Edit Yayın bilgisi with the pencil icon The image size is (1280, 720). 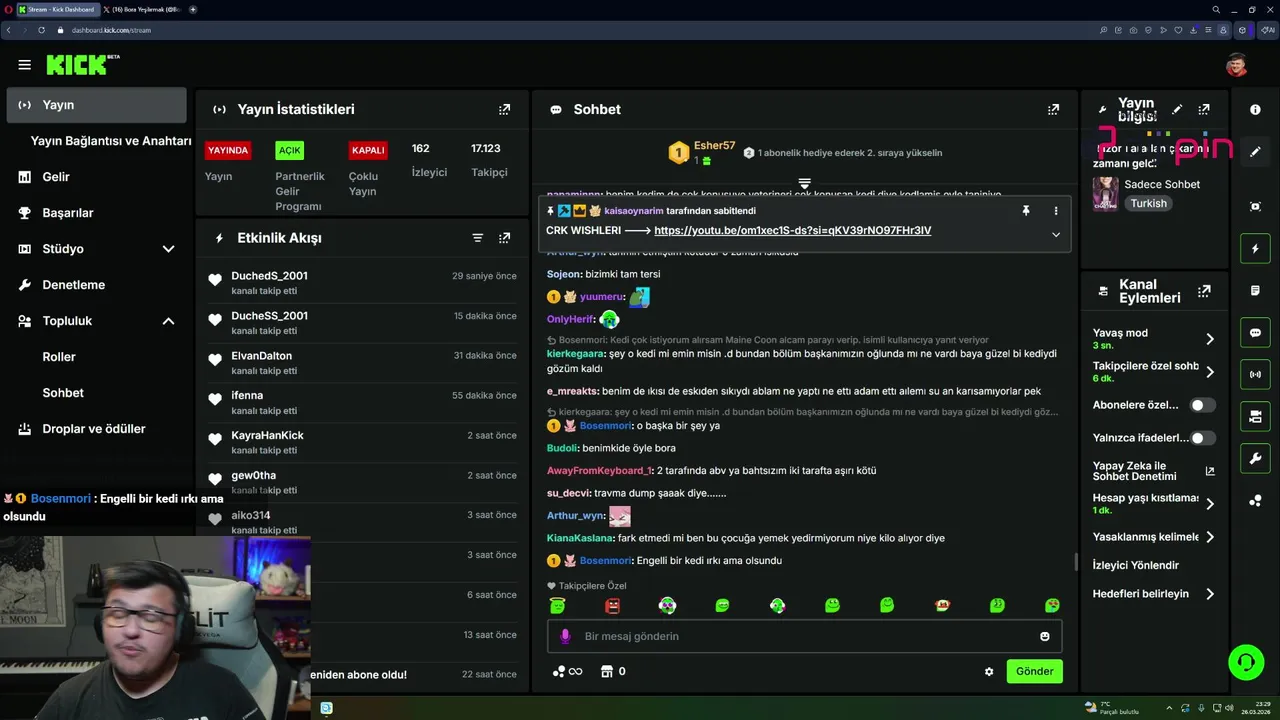(x=1177, y=109)
